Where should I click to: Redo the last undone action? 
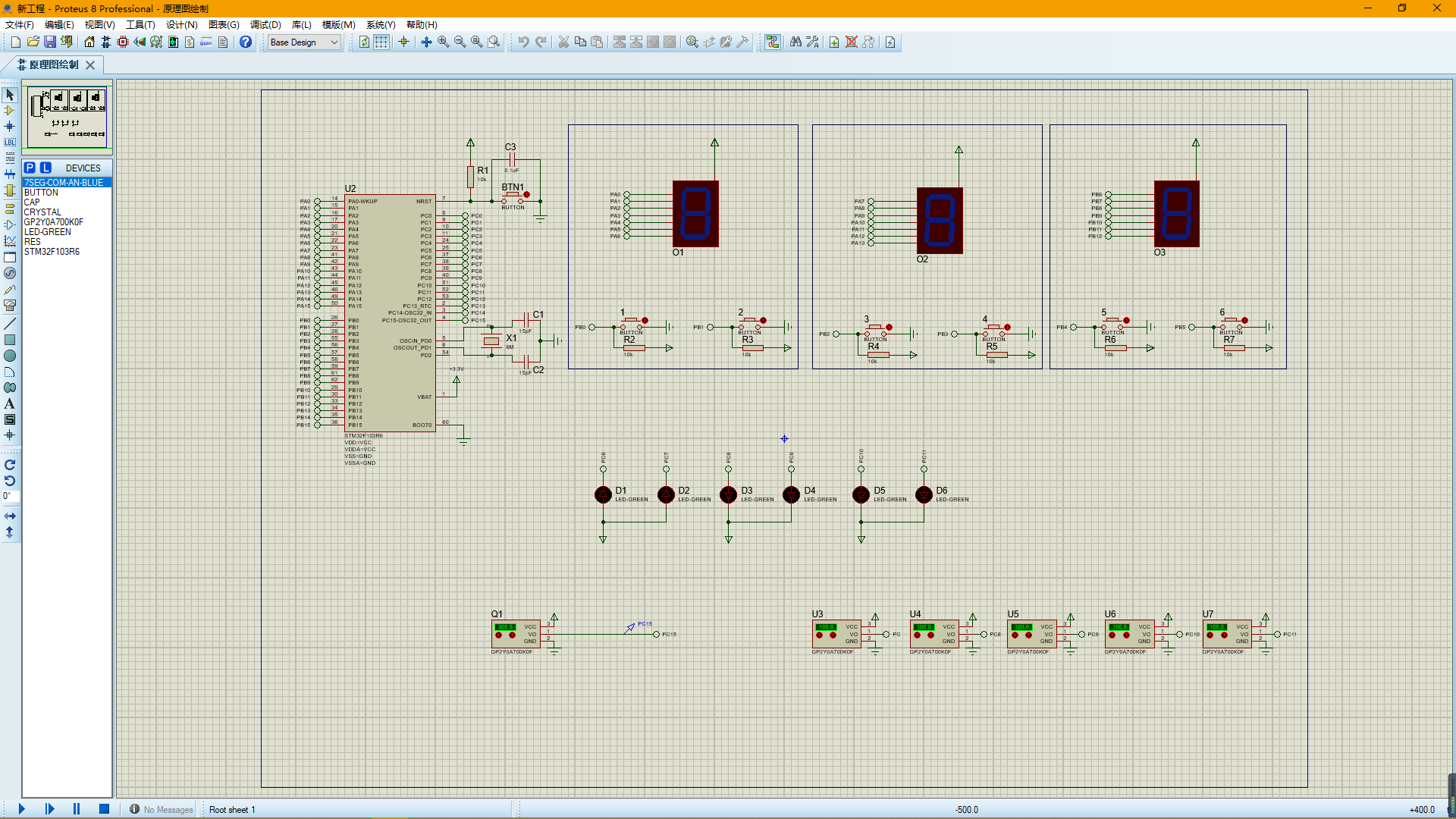pyautogui.click(x=541, y=42)
